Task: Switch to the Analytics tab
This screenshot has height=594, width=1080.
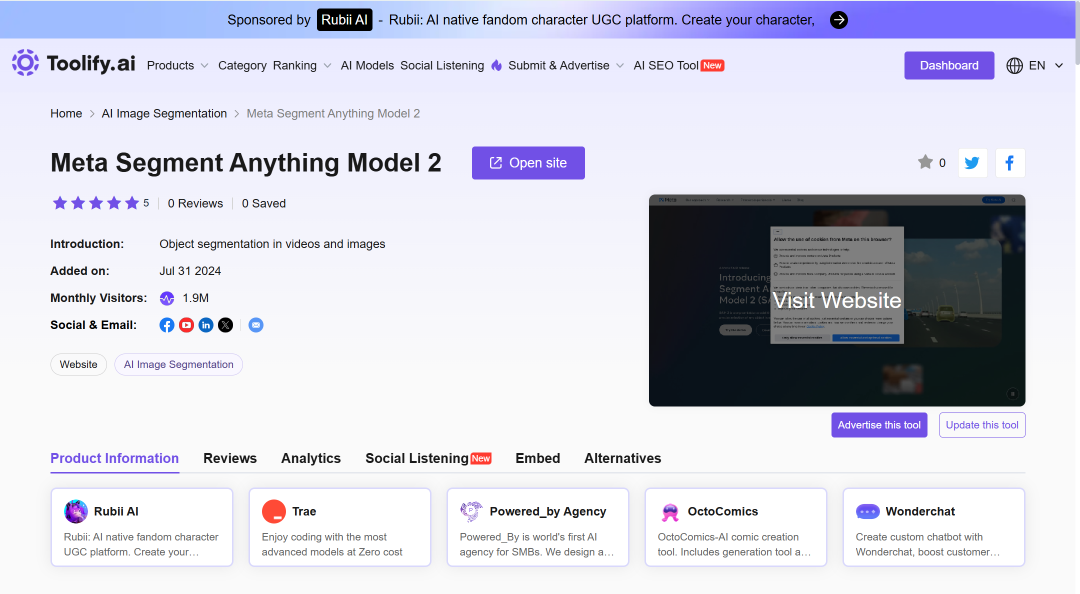Action: (x=311, y=458)
